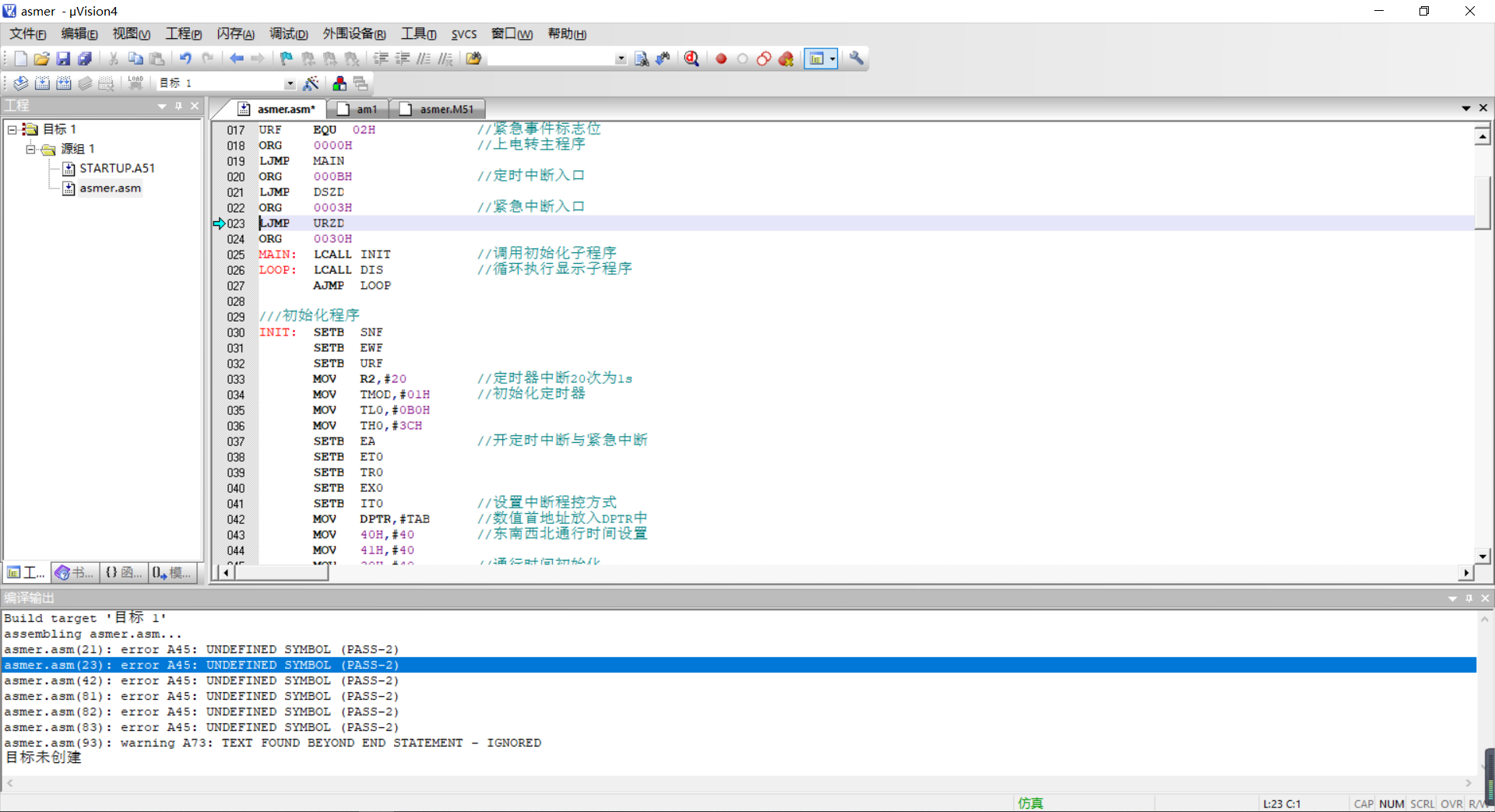
Task: Close the active editor tab
Action: point(1483,108)
